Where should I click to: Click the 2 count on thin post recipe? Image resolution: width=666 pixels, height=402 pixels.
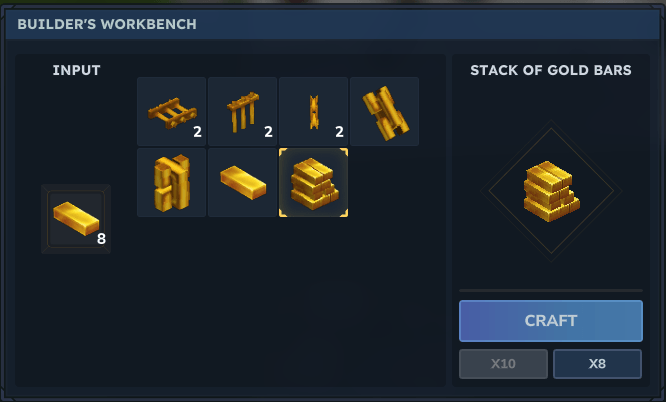tap(339, 132)
